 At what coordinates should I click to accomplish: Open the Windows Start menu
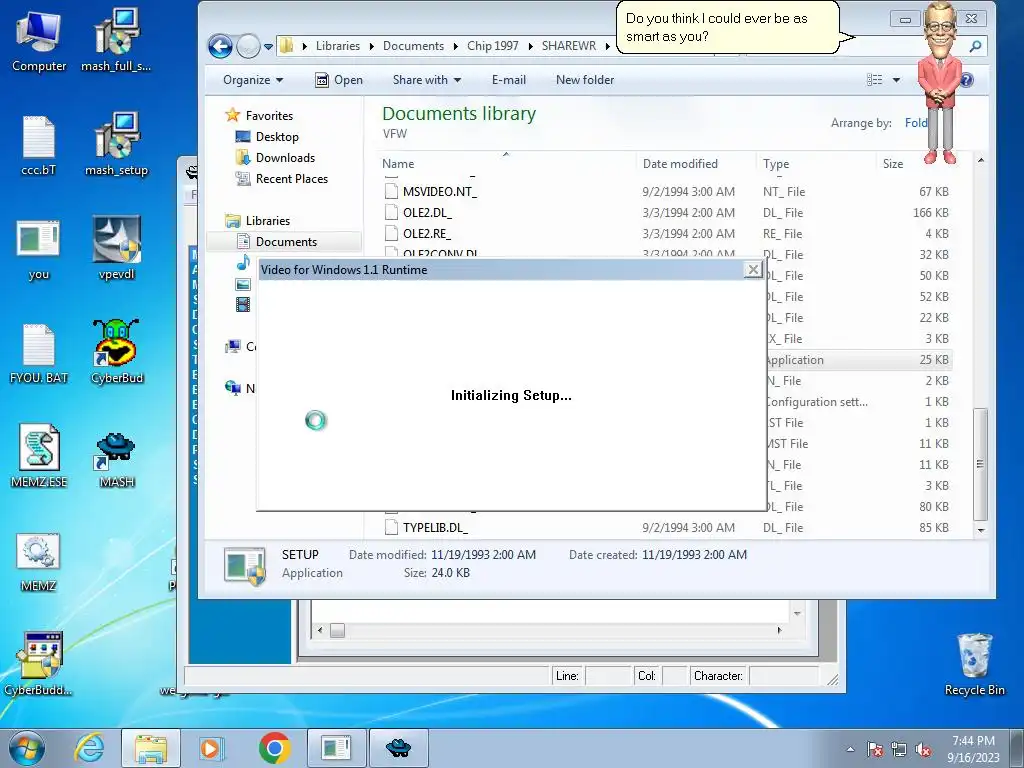(x=27, y=748)
